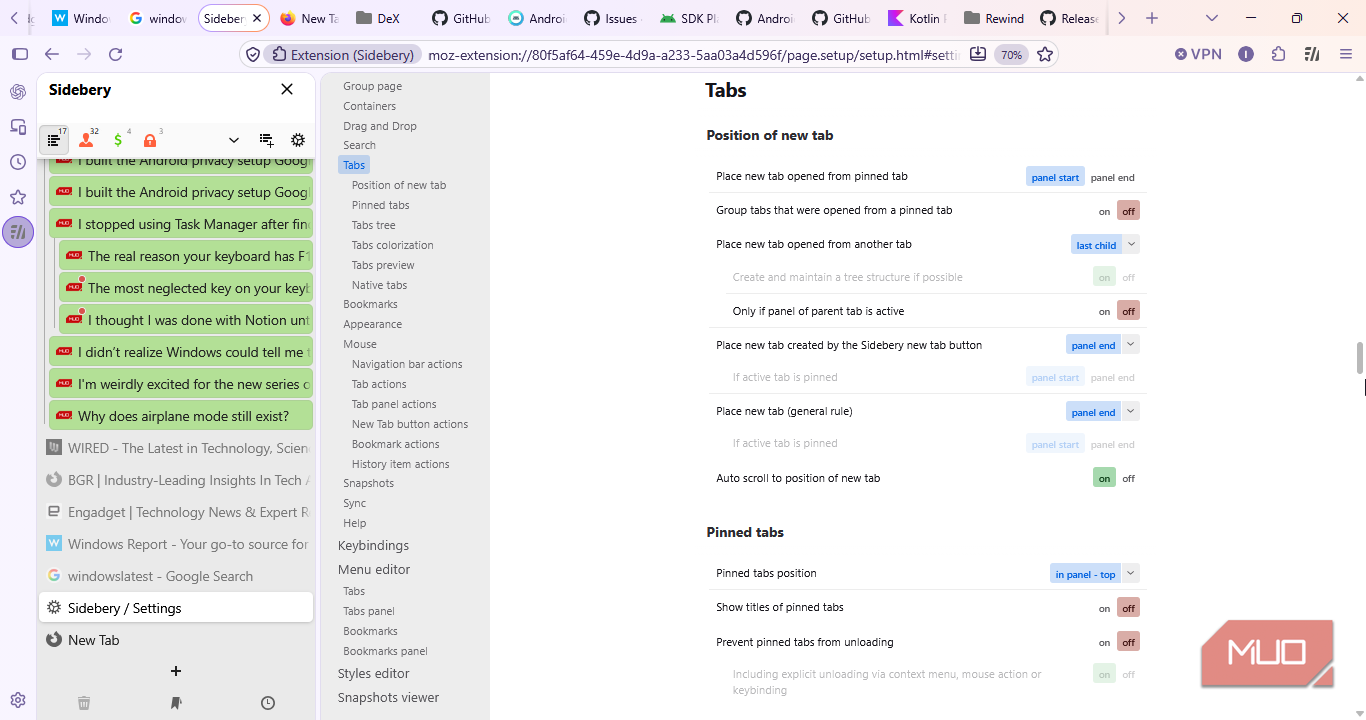Open the red lock panel with badge 3
1366x720 pixels.
tap(150, 140)
